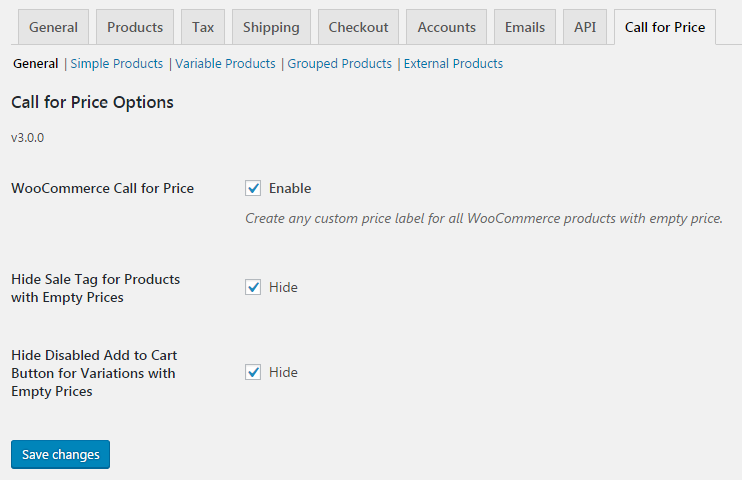This screenshot has width=742, height=480.
Task: Uncheck WooCommerce Call for Price Enable checkbox
Action: tap(253, 188)
